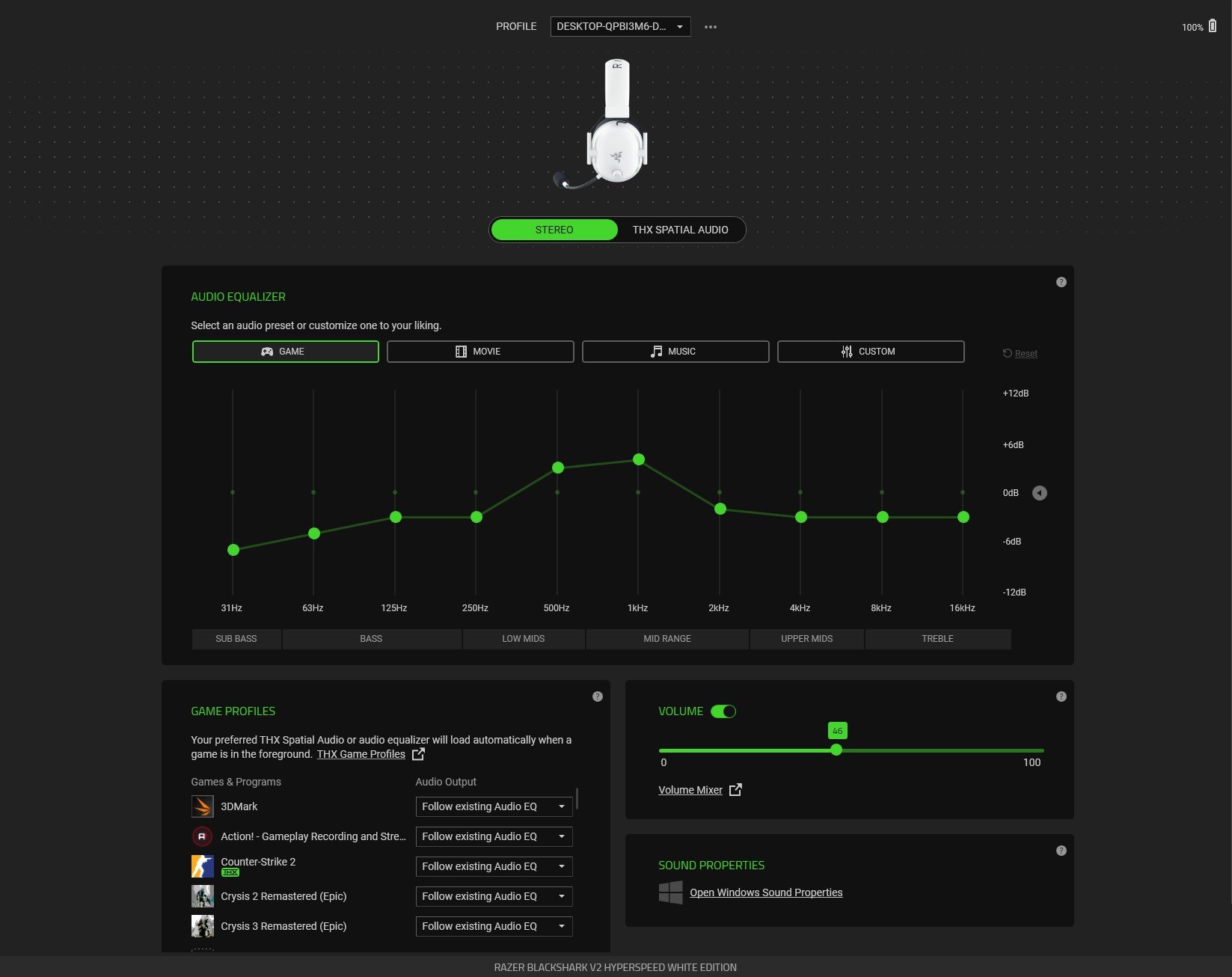Click the 3DMark game thumbnail
1232x977 pixels.
202,806
